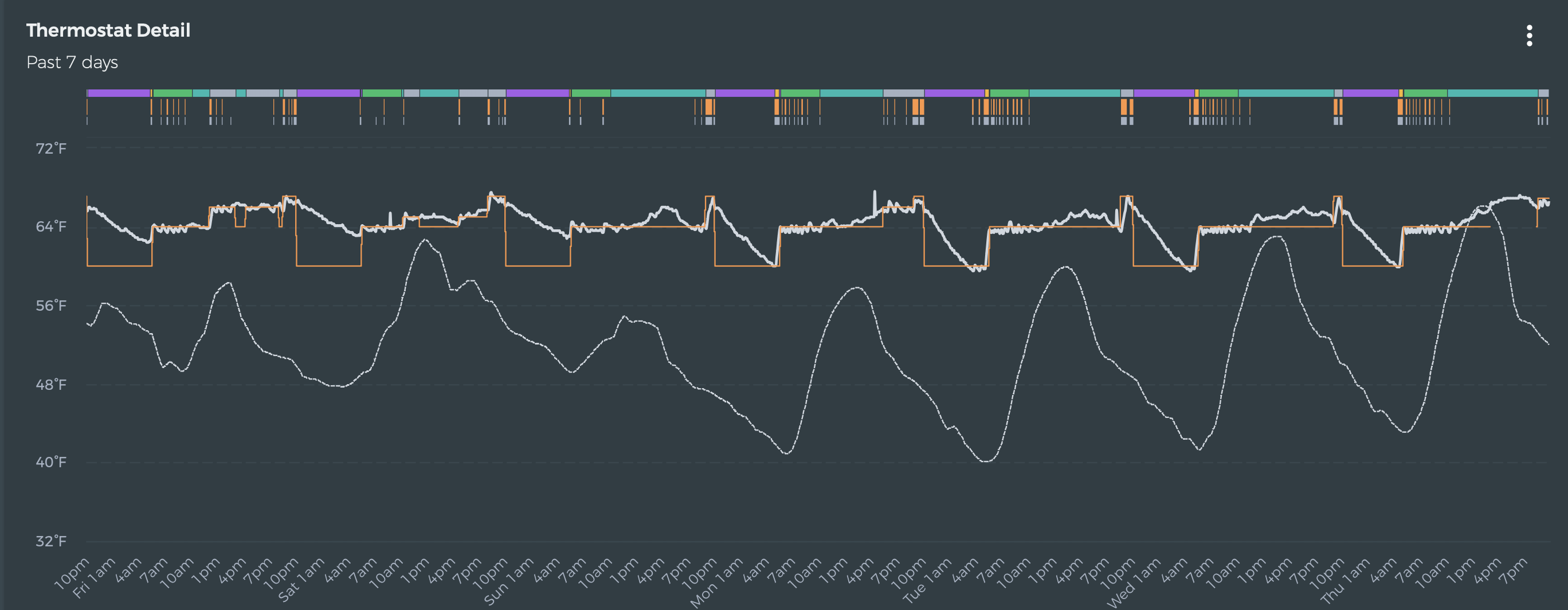Click the last teal segment in schedule bar
1568x610 pixels.
click(1492, 93)
